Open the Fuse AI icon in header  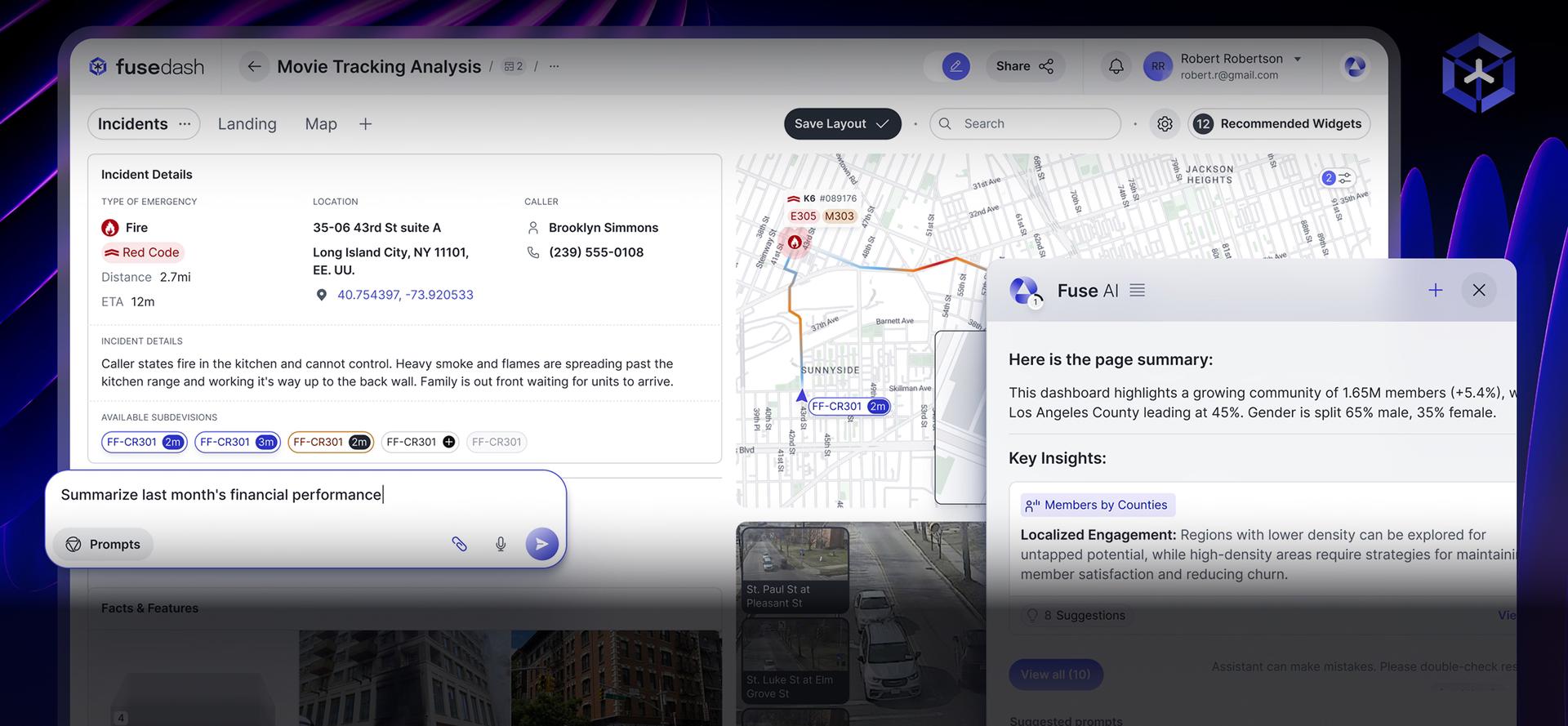pyautogui.click(x=1355, y=66)
